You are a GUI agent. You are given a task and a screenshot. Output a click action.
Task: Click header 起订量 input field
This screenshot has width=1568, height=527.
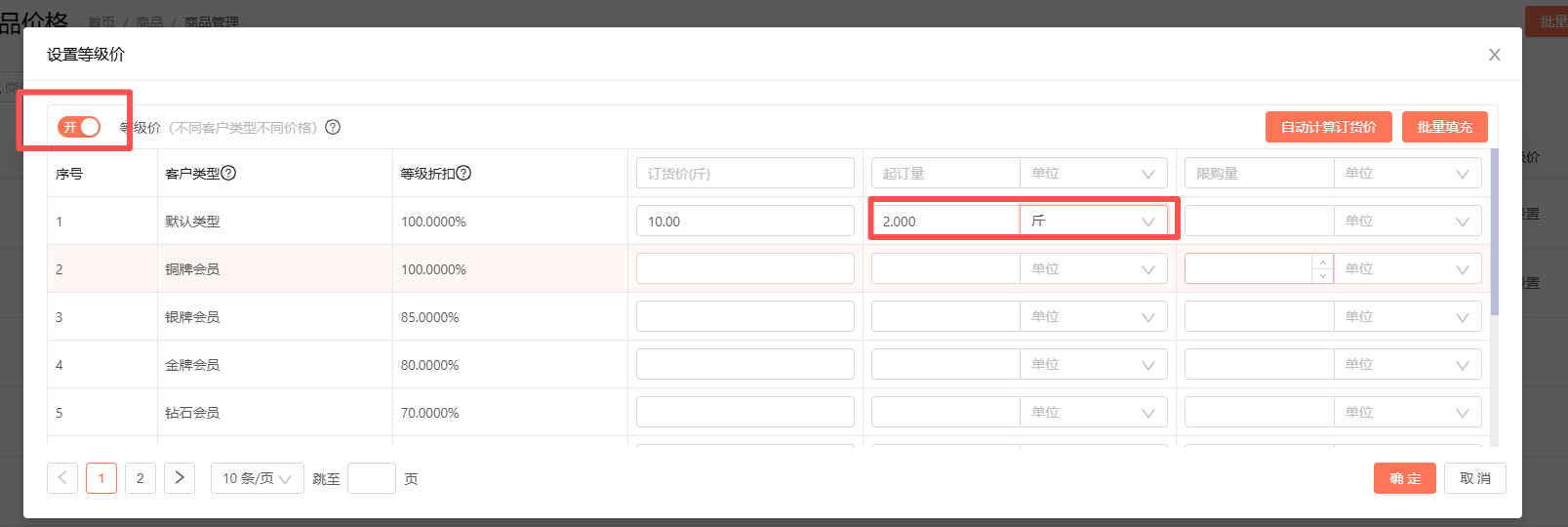point(945,173)
